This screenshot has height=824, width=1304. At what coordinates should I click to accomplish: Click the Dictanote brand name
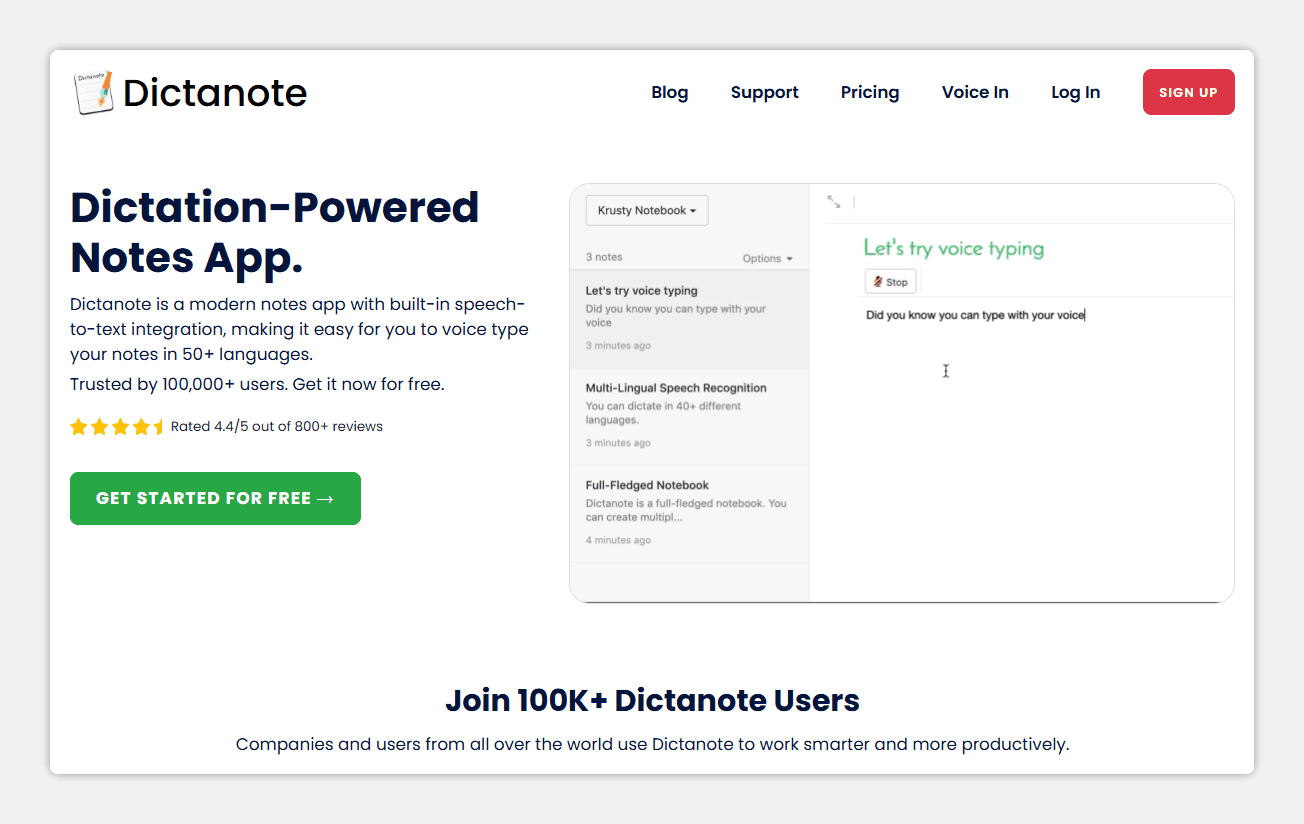pyautogui.click(x=215, y=93)
